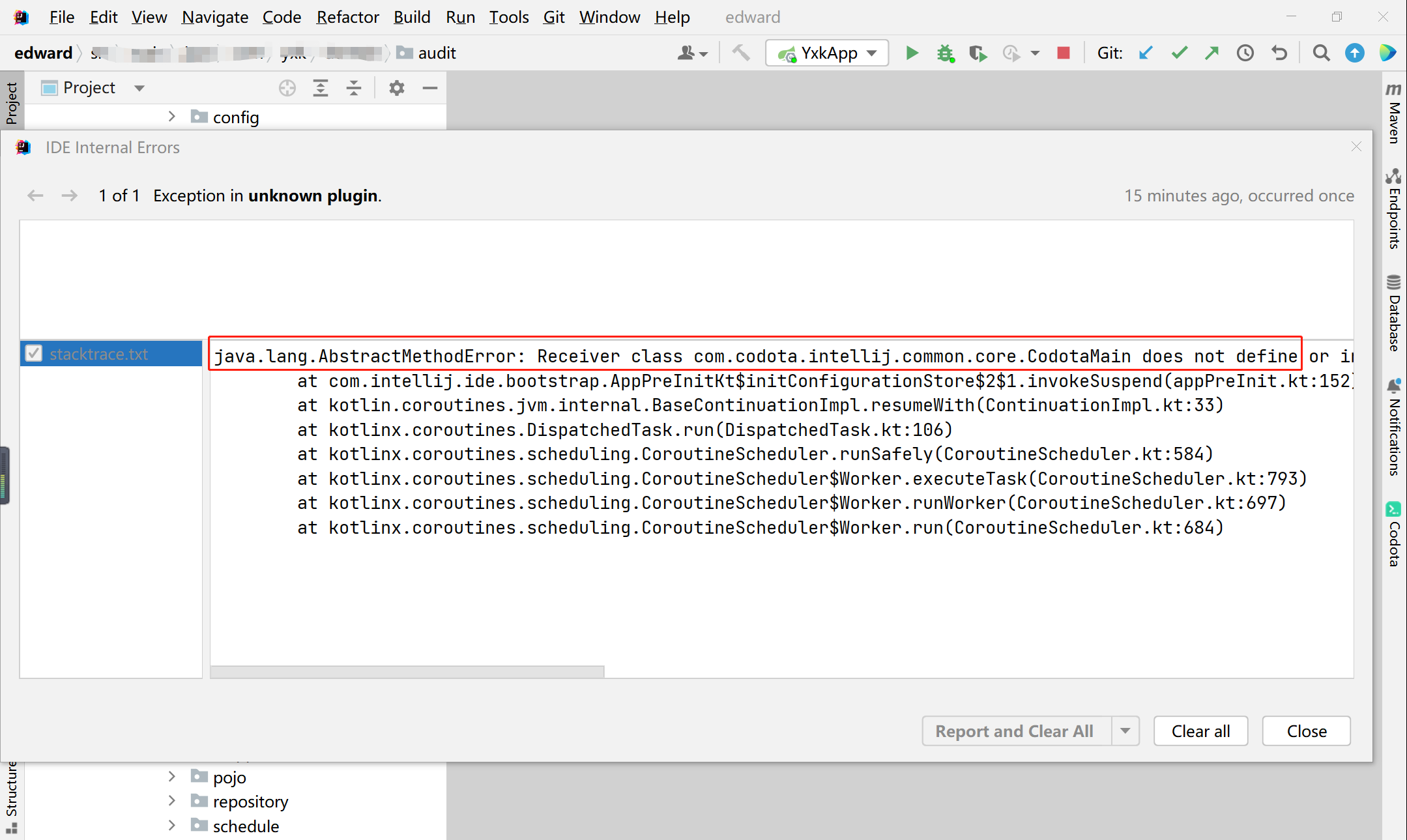
Task: Click the Clear all button
Action: pos(1200,731)
